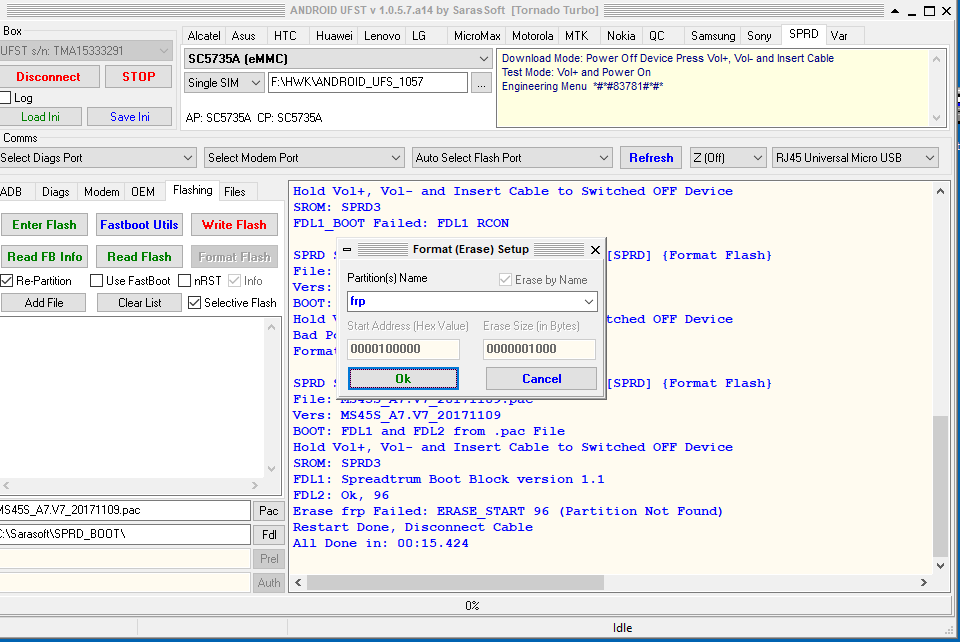Toggle the Info checkbox
This screenshot has height=642, width=960.
234,281
